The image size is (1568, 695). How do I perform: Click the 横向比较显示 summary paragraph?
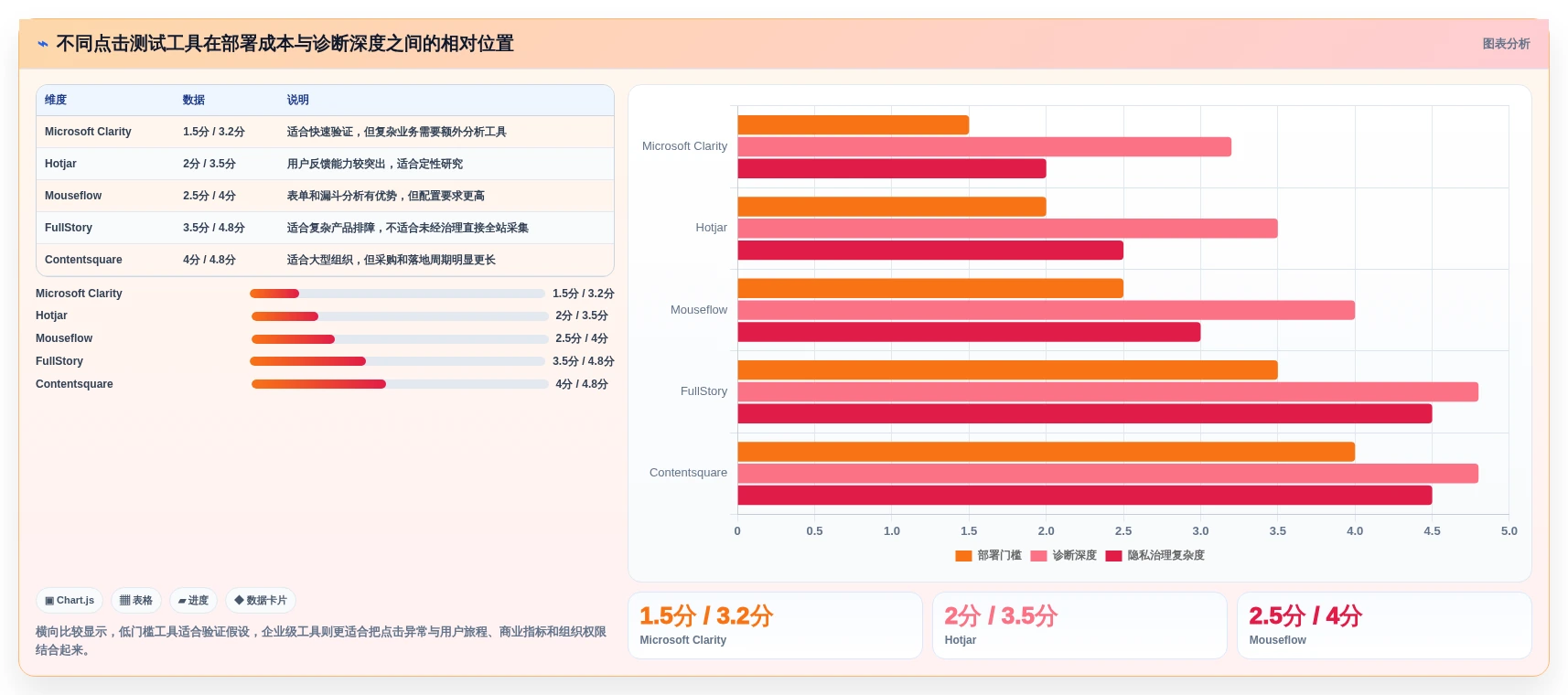pyautogui.click(x=321, y=641)
